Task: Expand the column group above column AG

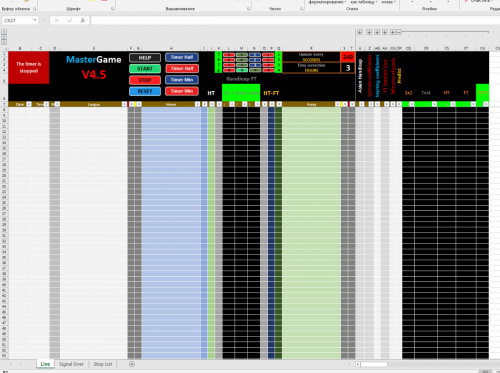Action: 377,32
